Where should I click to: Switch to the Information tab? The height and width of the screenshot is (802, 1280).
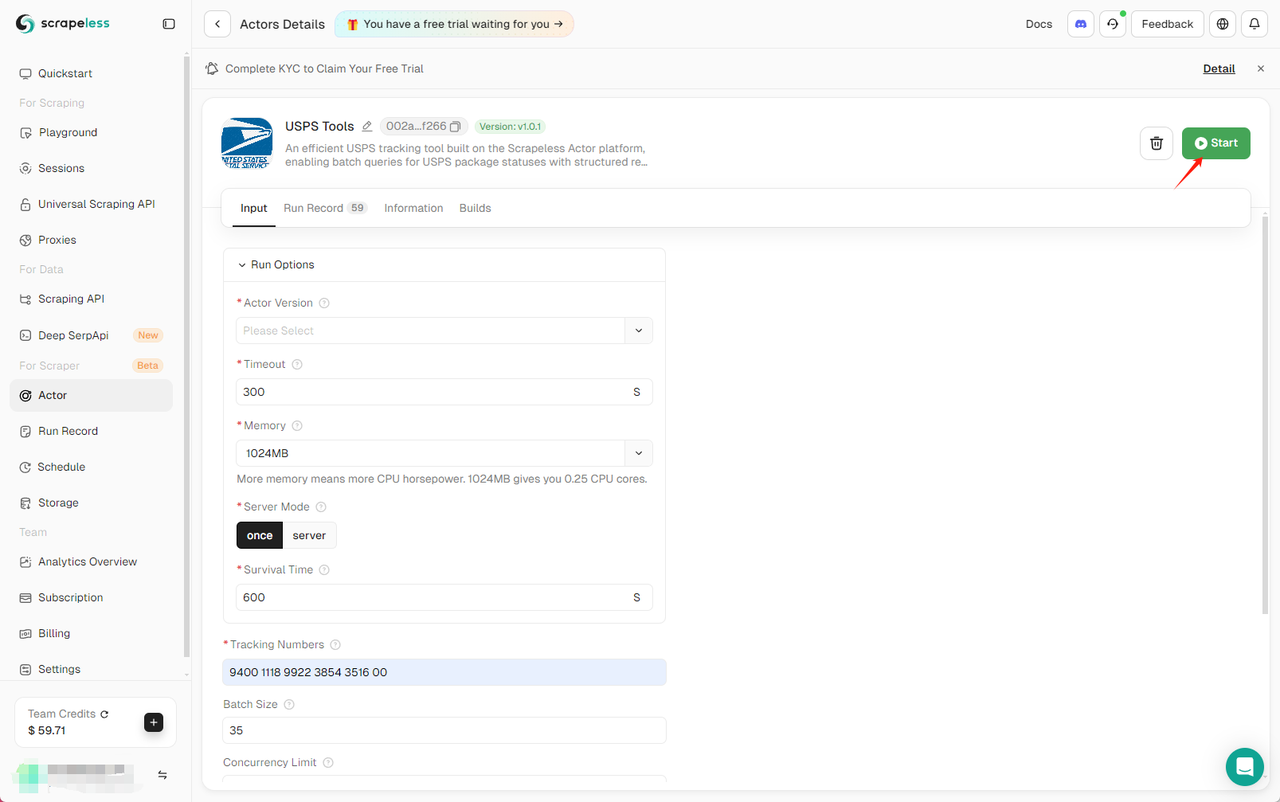click(x=413, y=208)
